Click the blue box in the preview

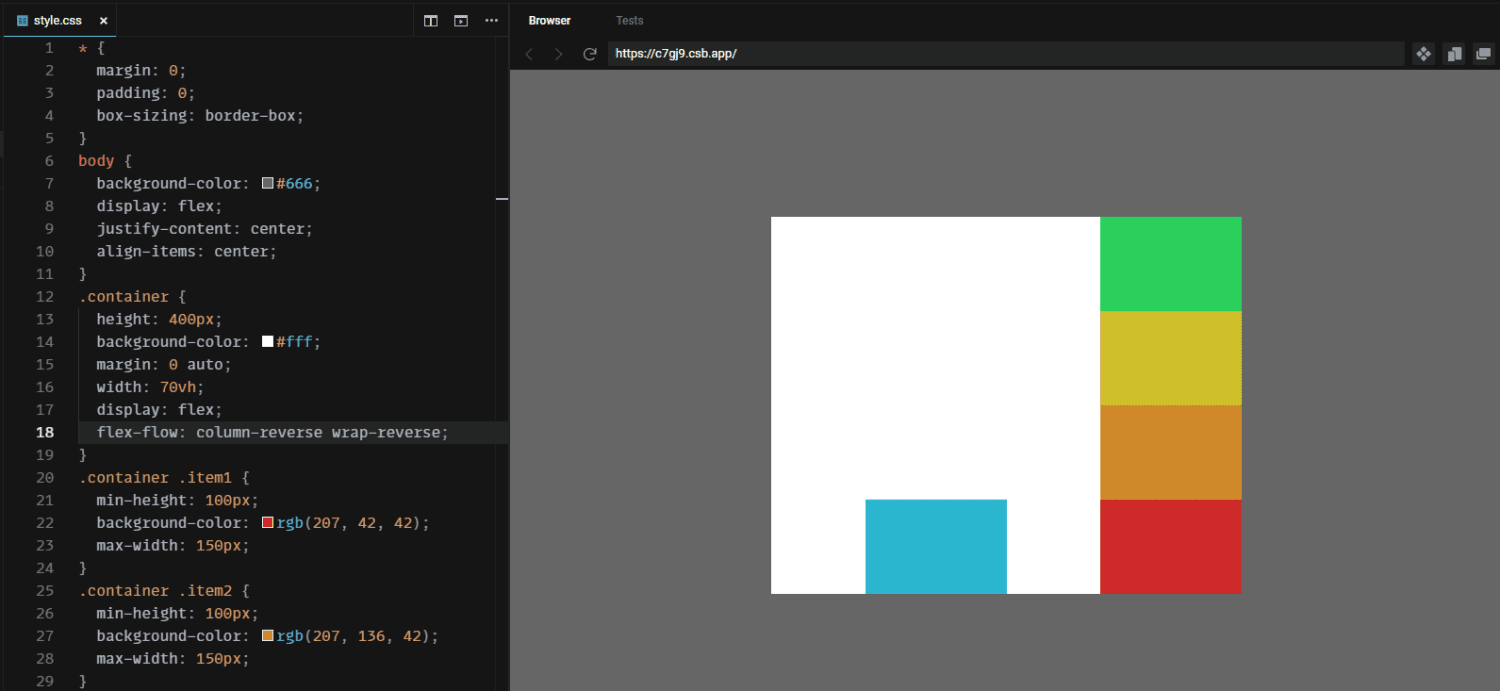(936, 546)
